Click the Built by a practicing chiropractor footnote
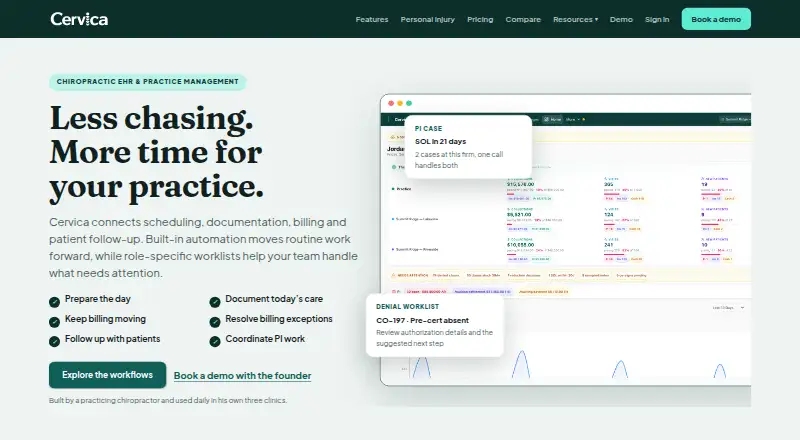The height and width of the screenshot is (440, 800). point(168,400)
